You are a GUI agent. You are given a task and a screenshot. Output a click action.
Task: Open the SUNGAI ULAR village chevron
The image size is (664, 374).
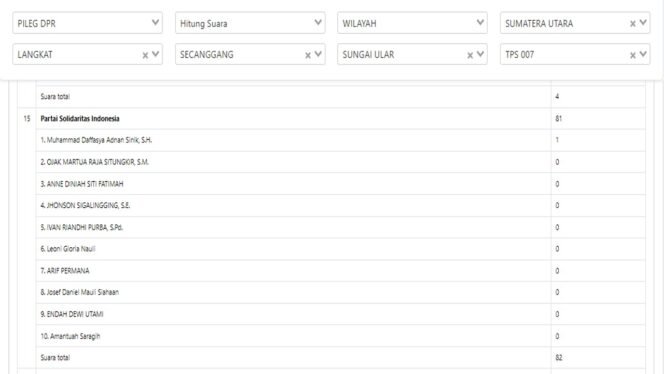tap(480, 54)
